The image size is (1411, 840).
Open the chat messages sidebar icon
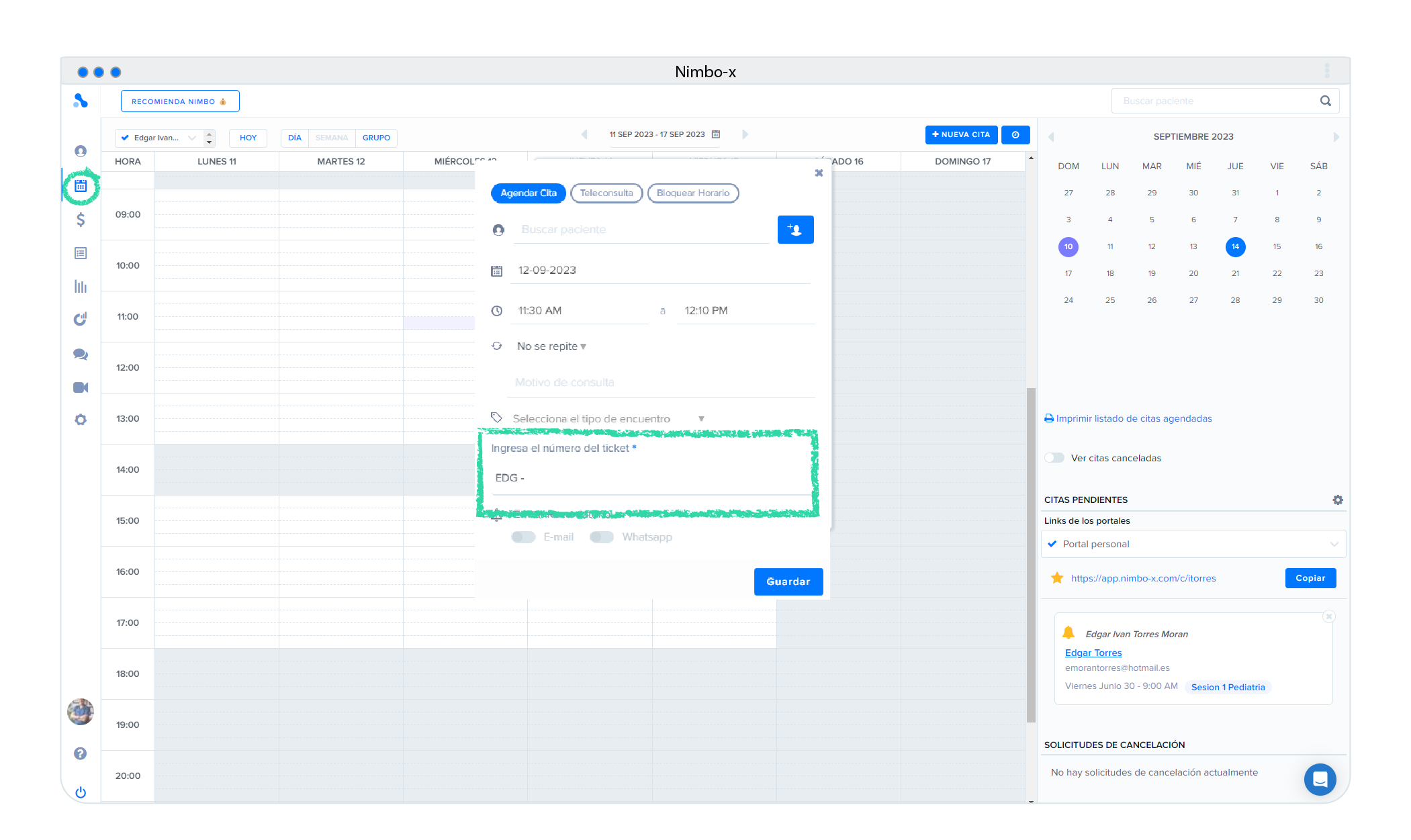click(81, 354)
